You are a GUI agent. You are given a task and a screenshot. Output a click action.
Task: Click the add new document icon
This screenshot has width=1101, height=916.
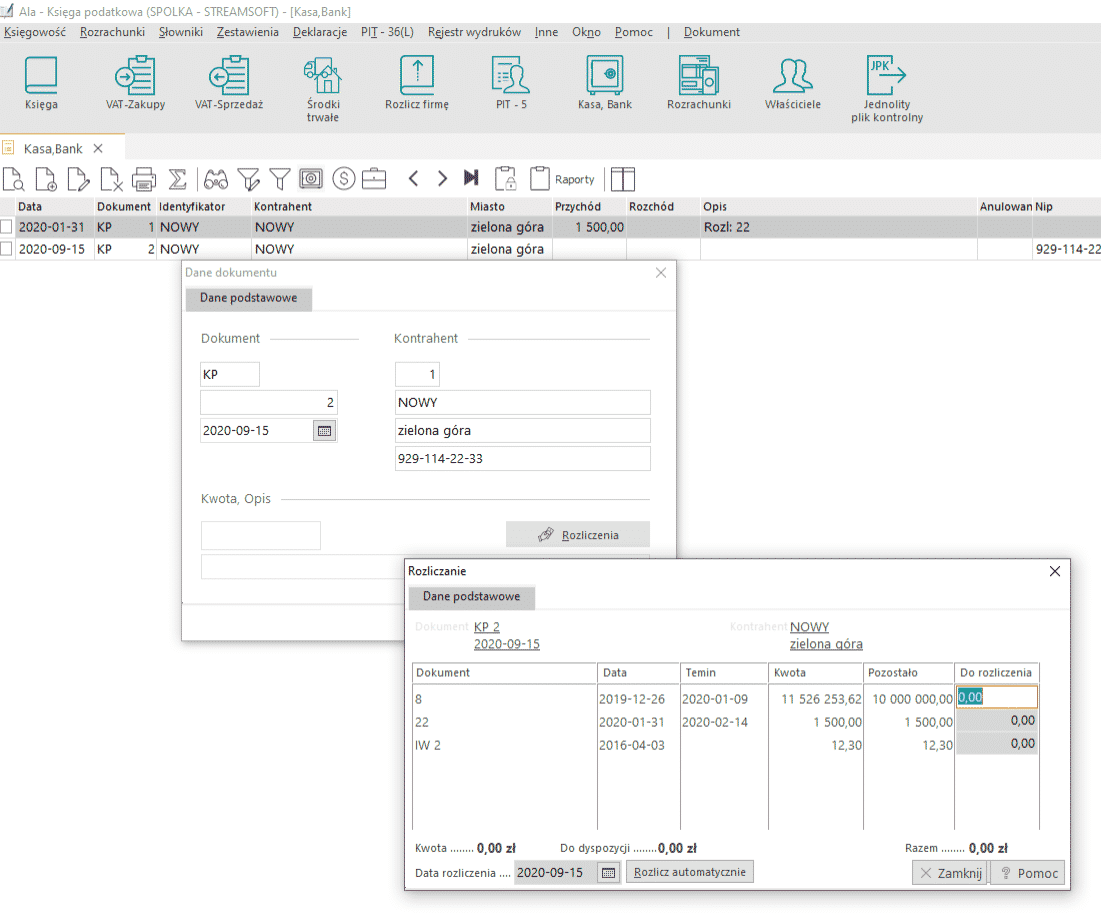(46, 179)
